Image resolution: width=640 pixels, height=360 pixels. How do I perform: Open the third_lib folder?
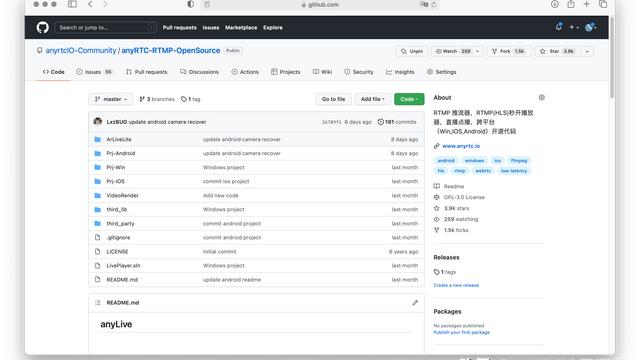117,209
